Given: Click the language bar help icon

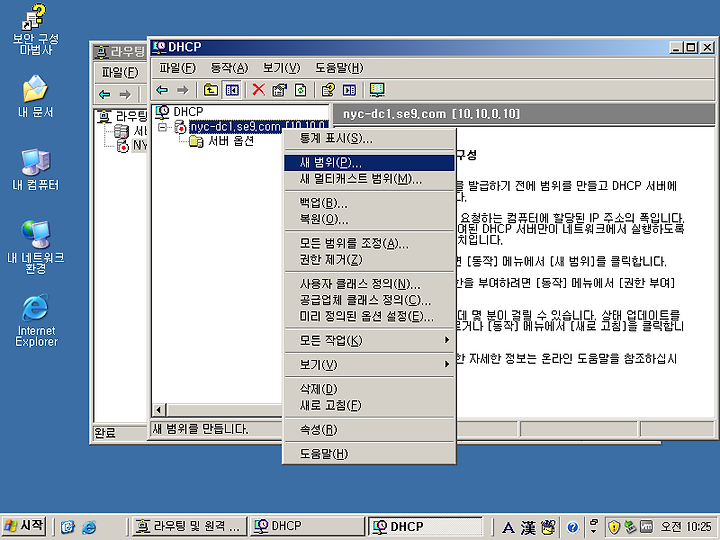Looking at the screenshot, I should click(x=572, y=527).
